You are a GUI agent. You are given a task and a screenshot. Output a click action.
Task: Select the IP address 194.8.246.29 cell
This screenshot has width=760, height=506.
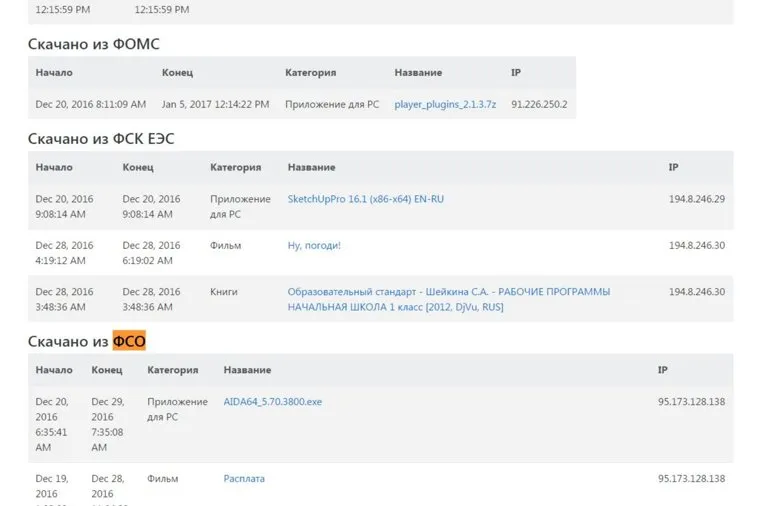696,199
